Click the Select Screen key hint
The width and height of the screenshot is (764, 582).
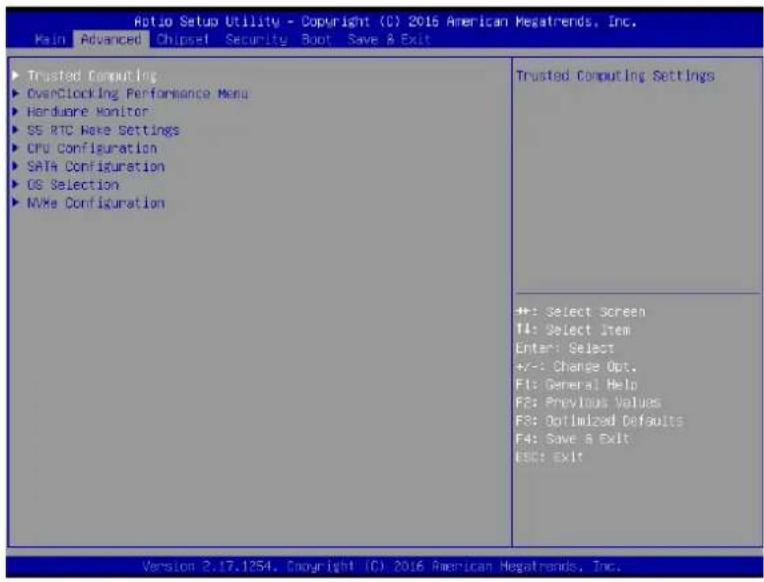581,312
